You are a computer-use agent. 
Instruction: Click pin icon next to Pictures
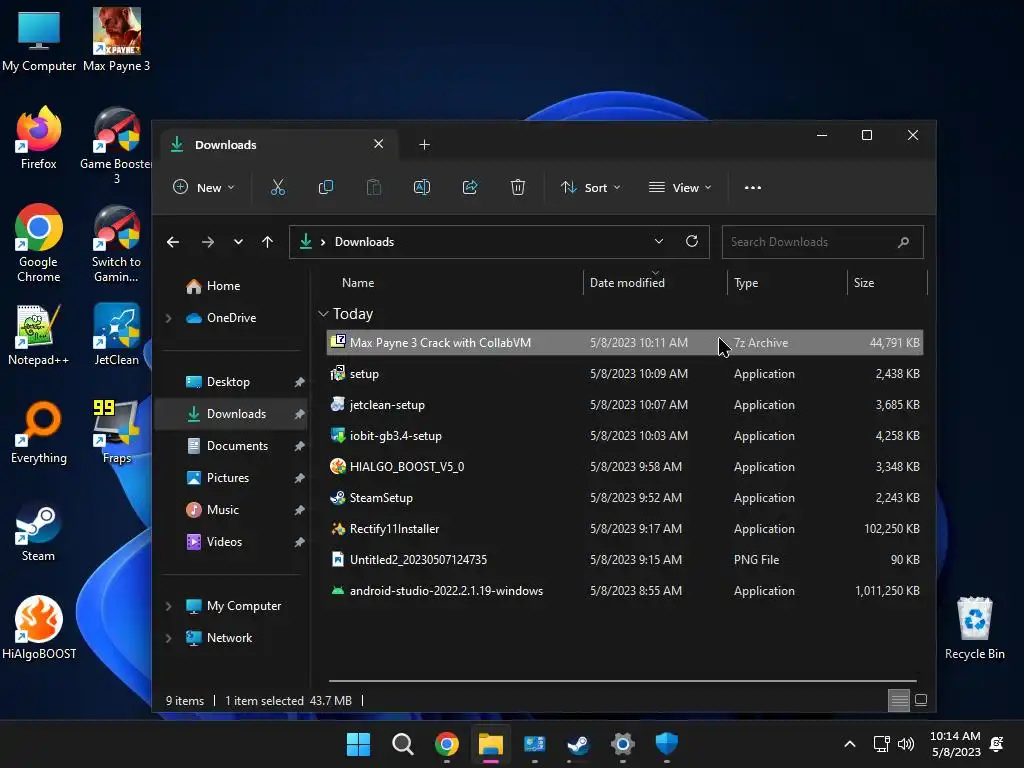pos(299,478)
